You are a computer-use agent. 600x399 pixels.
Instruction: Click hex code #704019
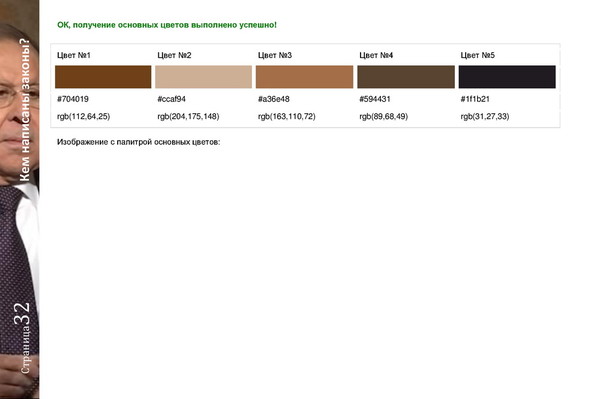[x=73, y=99]
